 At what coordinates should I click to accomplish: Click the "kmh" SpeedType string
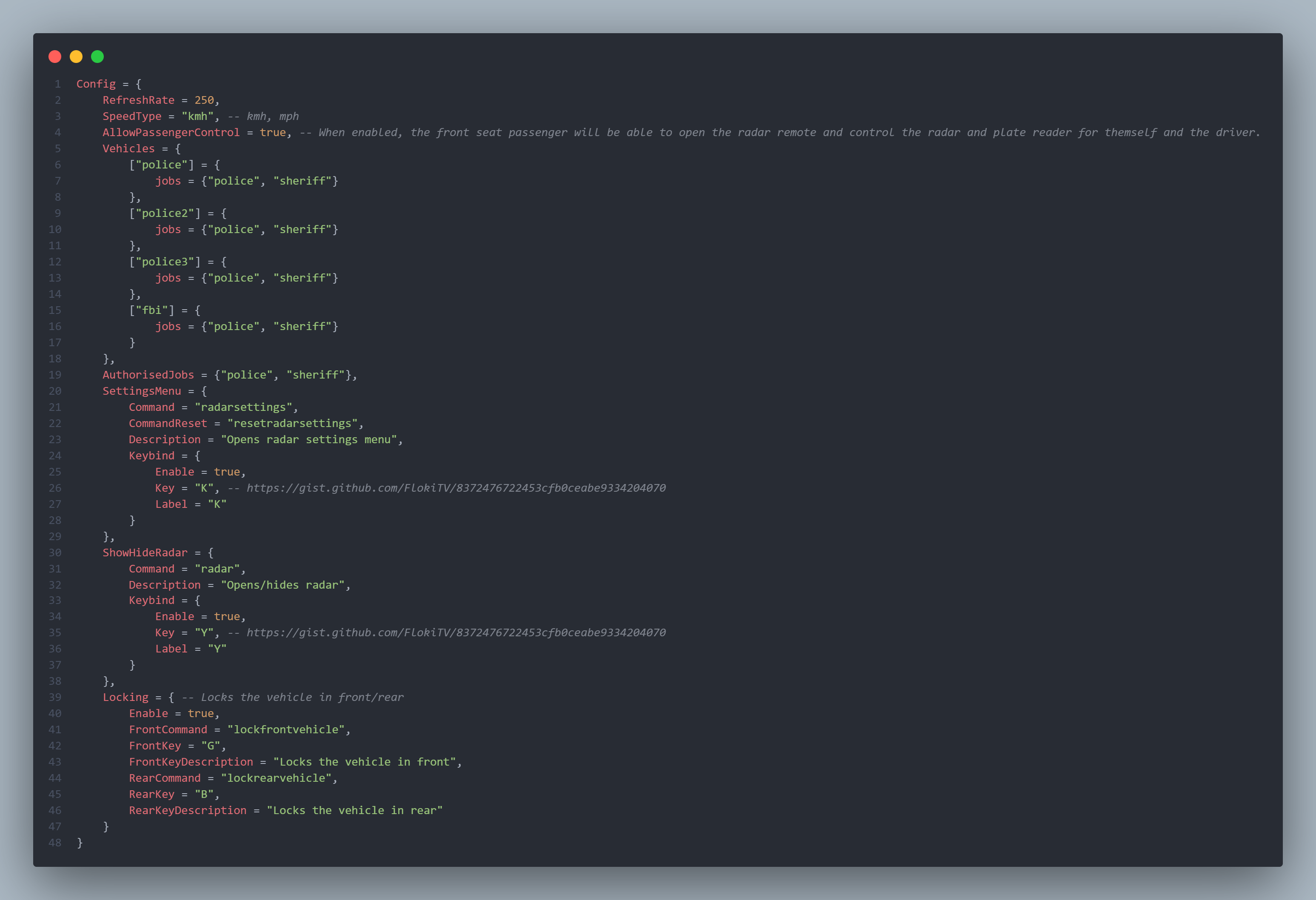pos(197,116)
